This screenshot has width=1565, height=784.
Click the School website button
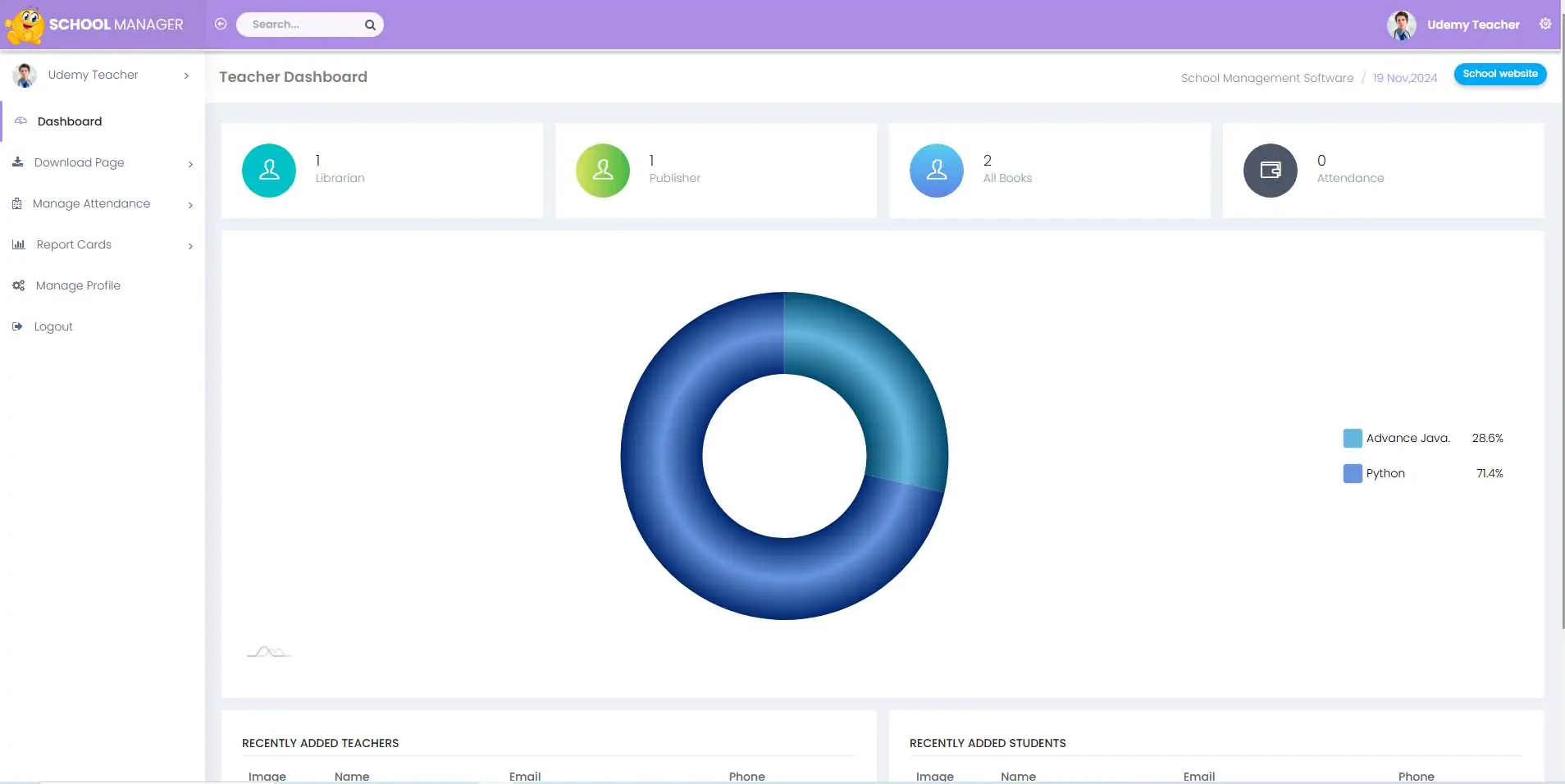click(1500, 74)
